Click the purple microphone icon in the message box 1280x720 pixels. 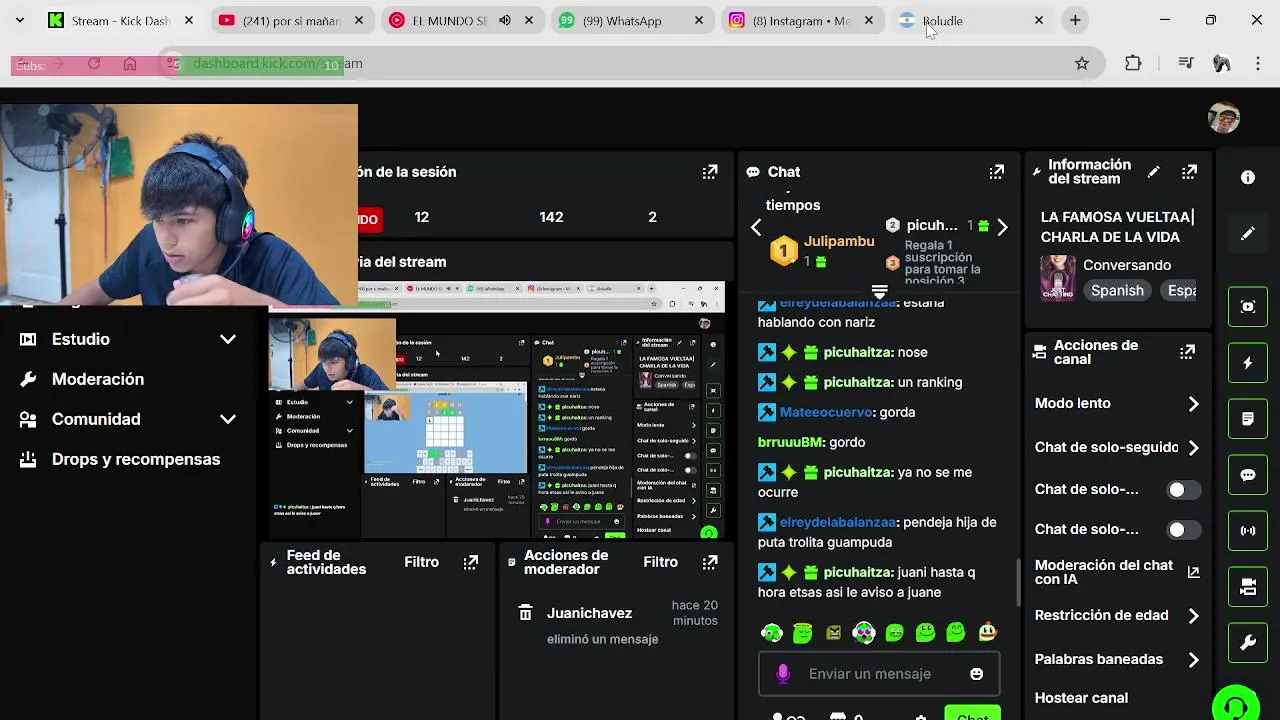pos(783,674)
